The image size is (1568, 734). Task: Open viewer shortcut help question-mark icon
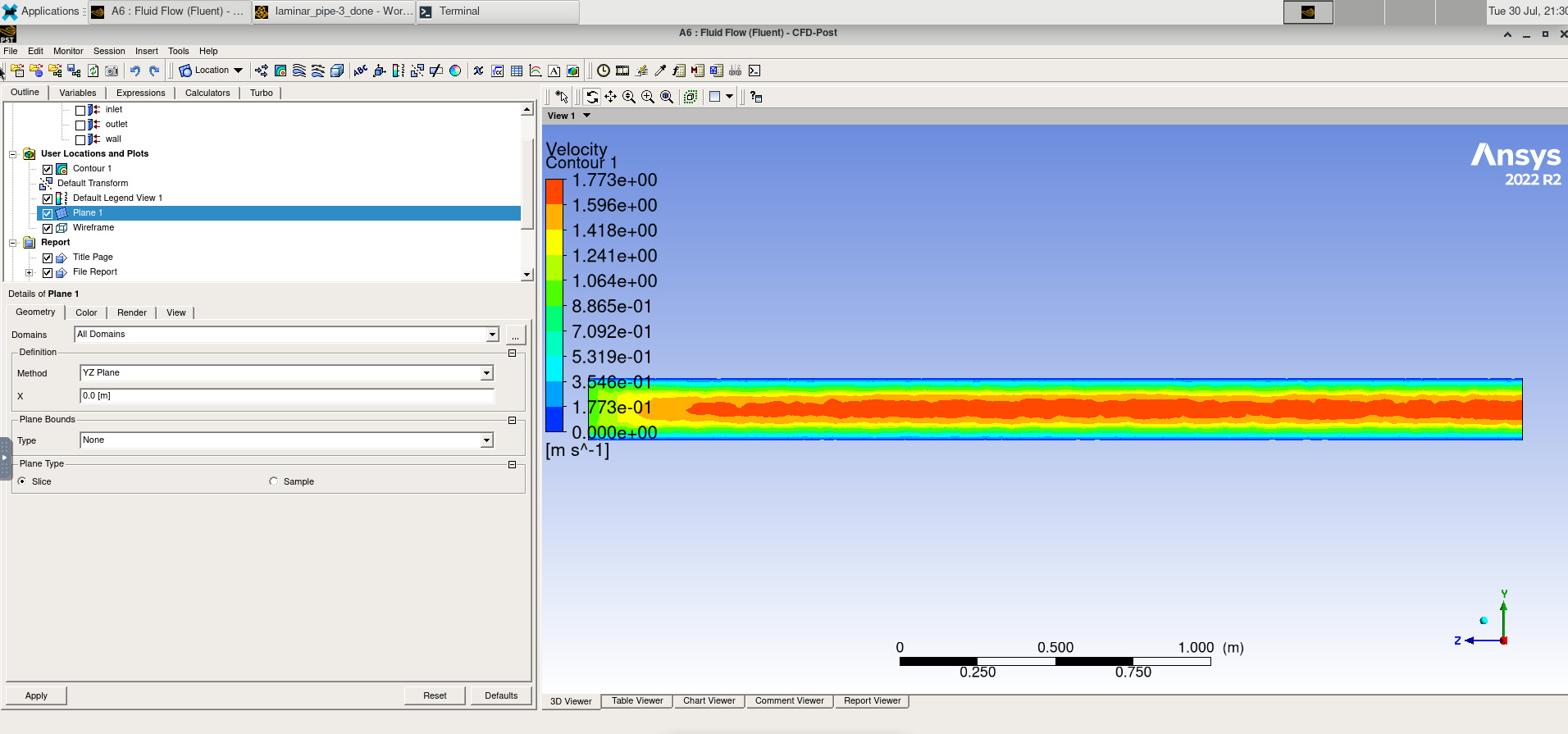click(756, 97)
